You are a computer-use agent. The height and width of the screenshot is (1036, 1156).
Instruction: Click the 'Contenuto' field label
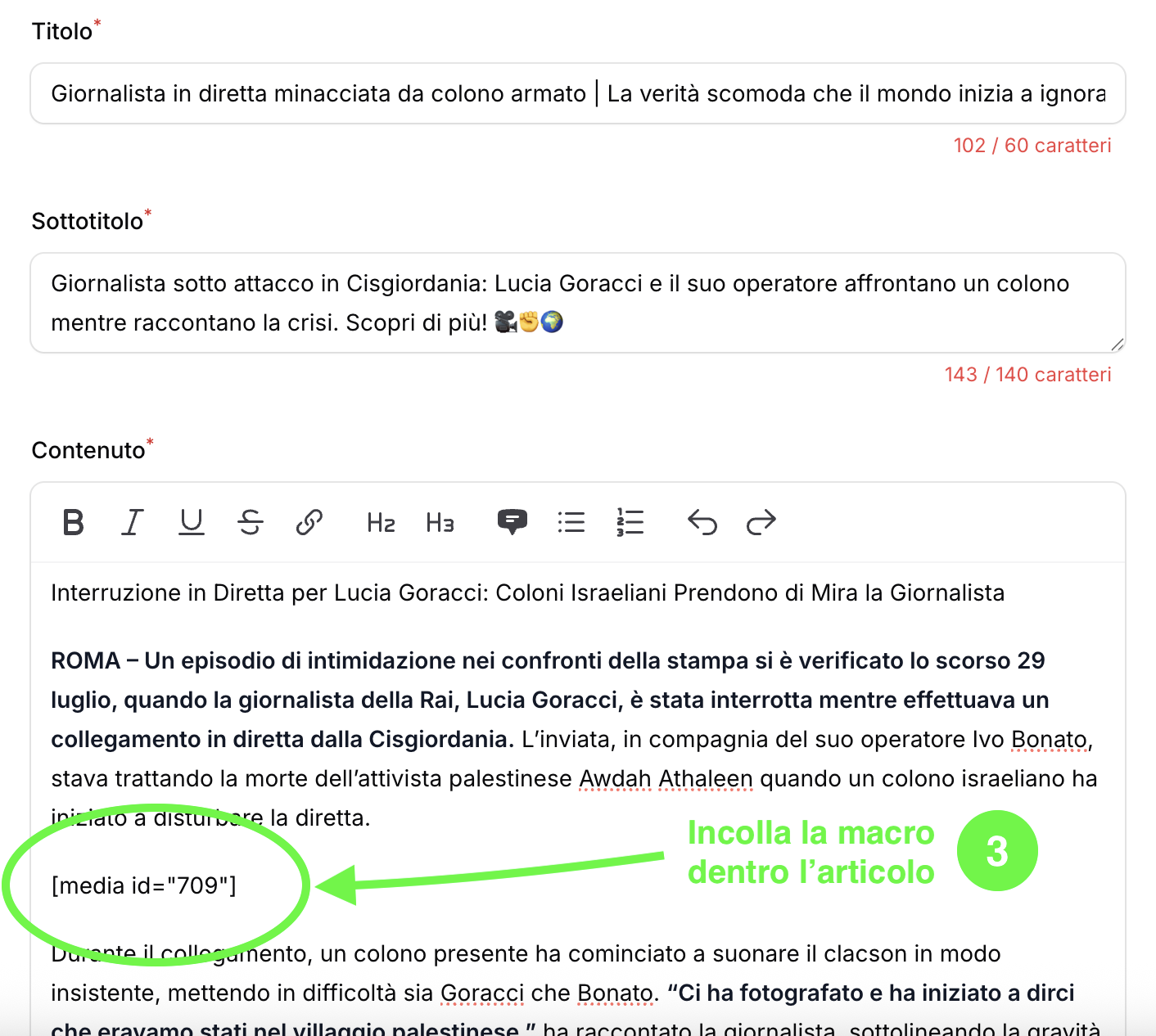(88, 450)
